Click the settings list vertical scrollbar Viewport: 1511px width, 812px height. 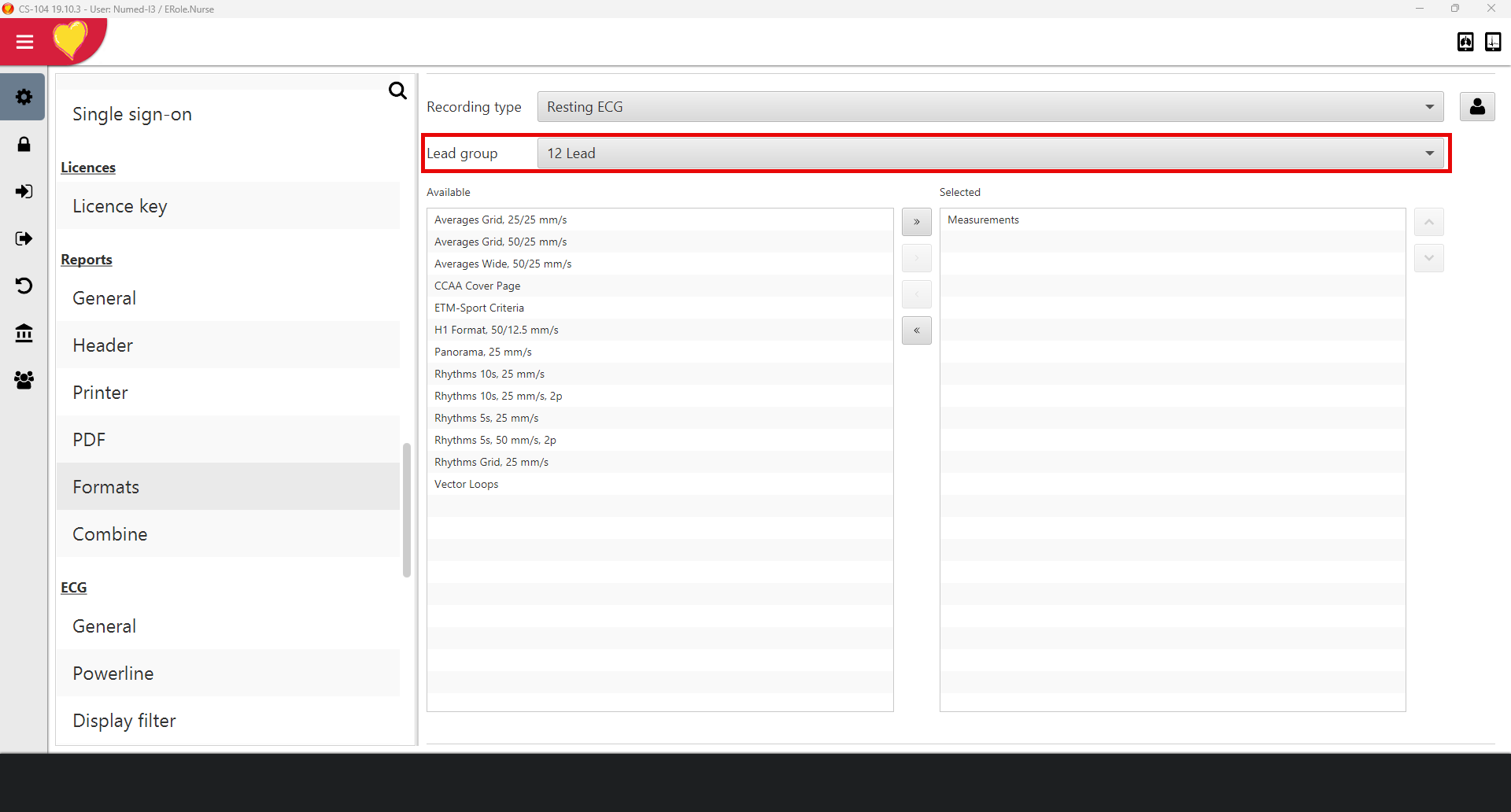click(407, 510)
